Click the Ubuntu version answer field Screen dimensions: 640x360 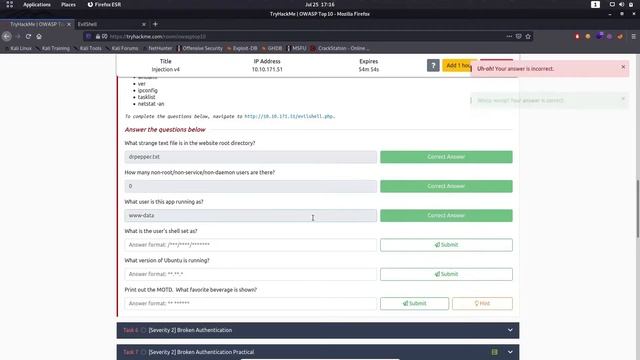click(x=251, y=274)
